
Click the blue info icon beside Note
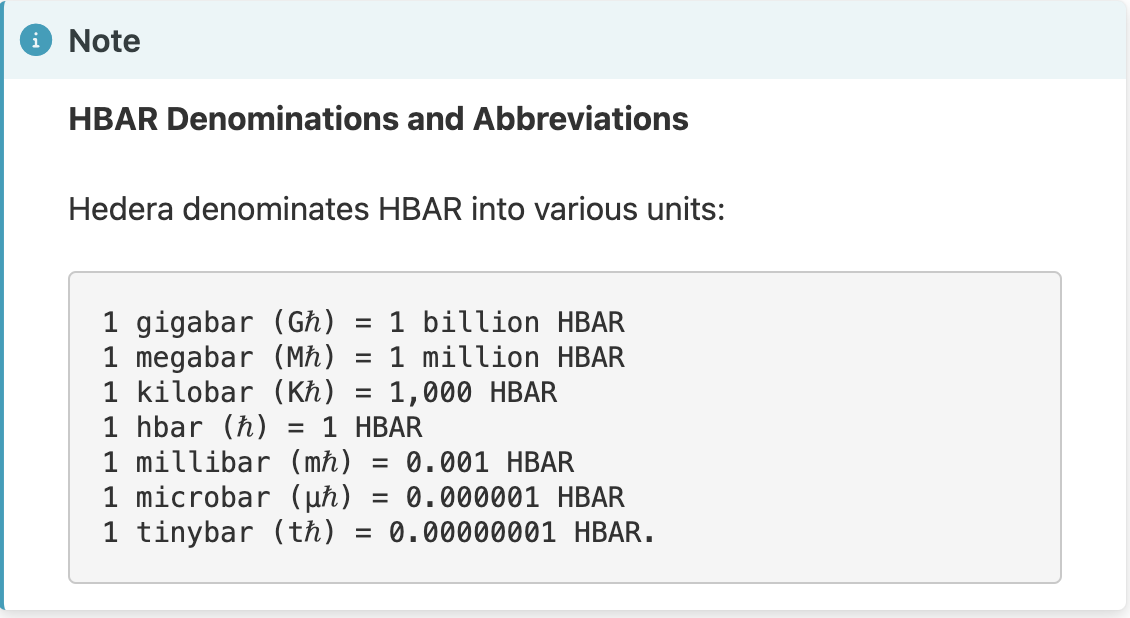(x=36, y=40)
